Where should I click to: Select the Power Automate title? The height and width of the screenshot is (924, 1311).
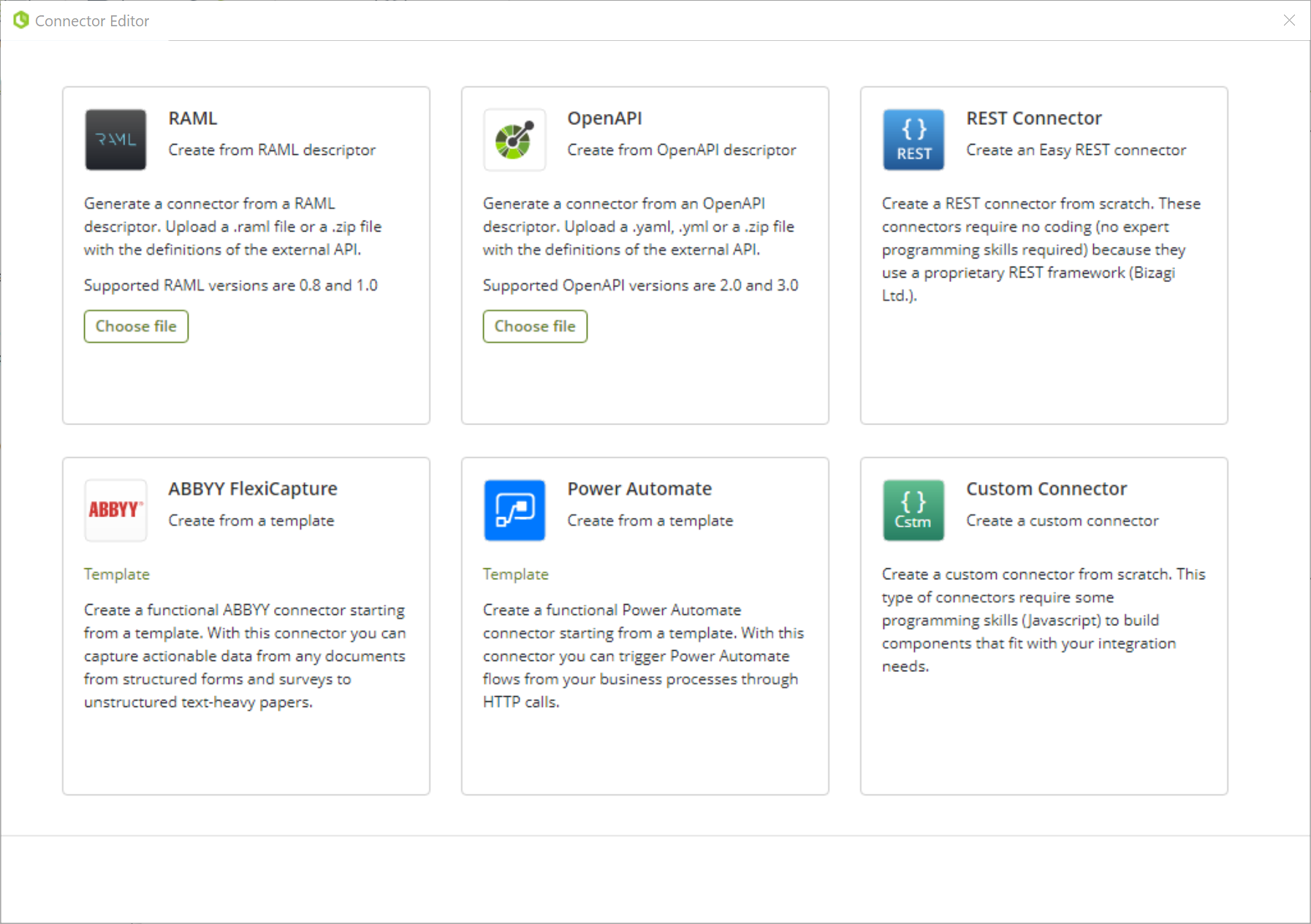pos(639,489)
